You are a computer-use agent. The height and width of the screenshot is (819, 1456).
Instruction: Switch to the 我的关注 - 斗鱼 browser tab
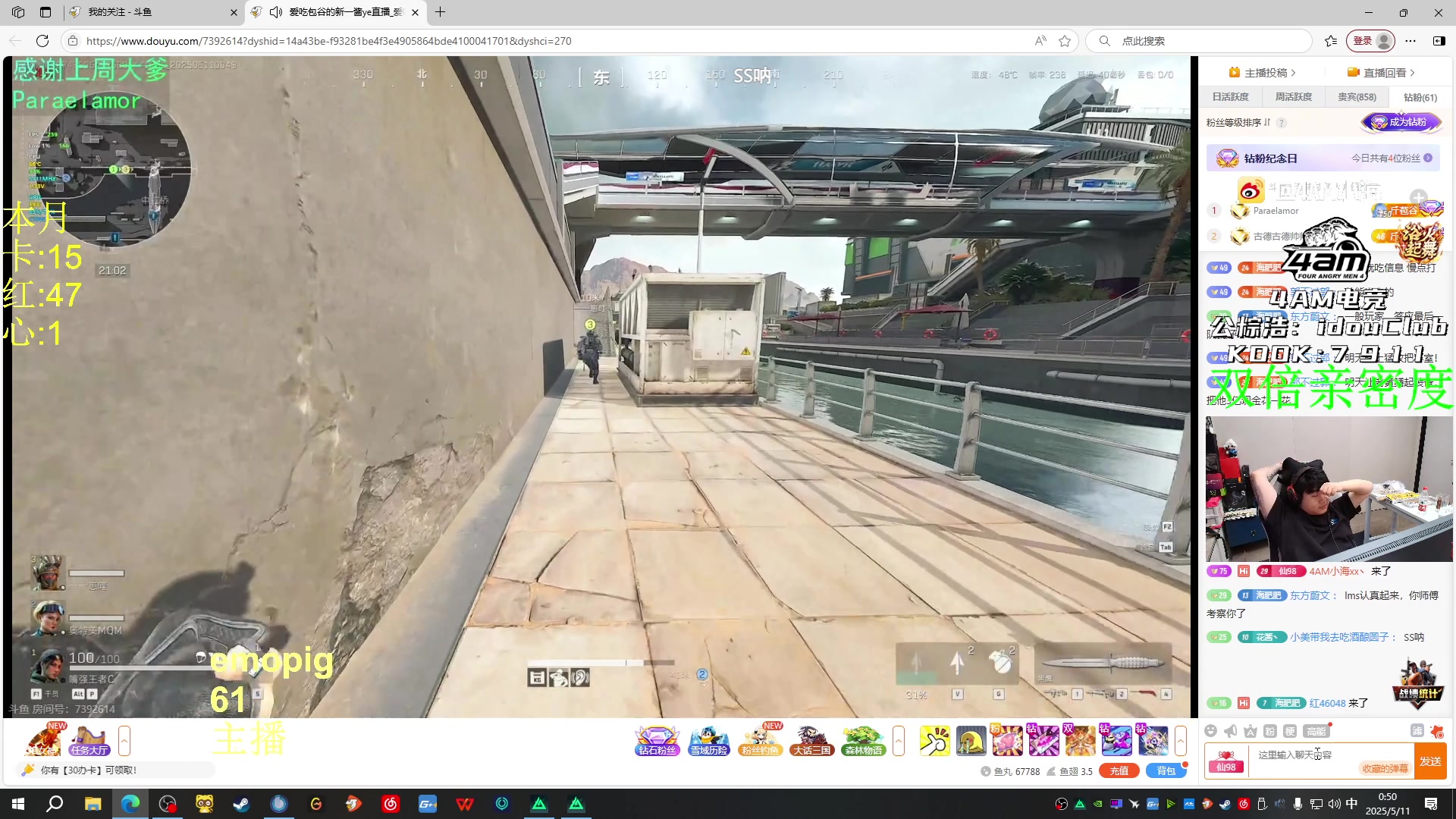coord(152,12)
